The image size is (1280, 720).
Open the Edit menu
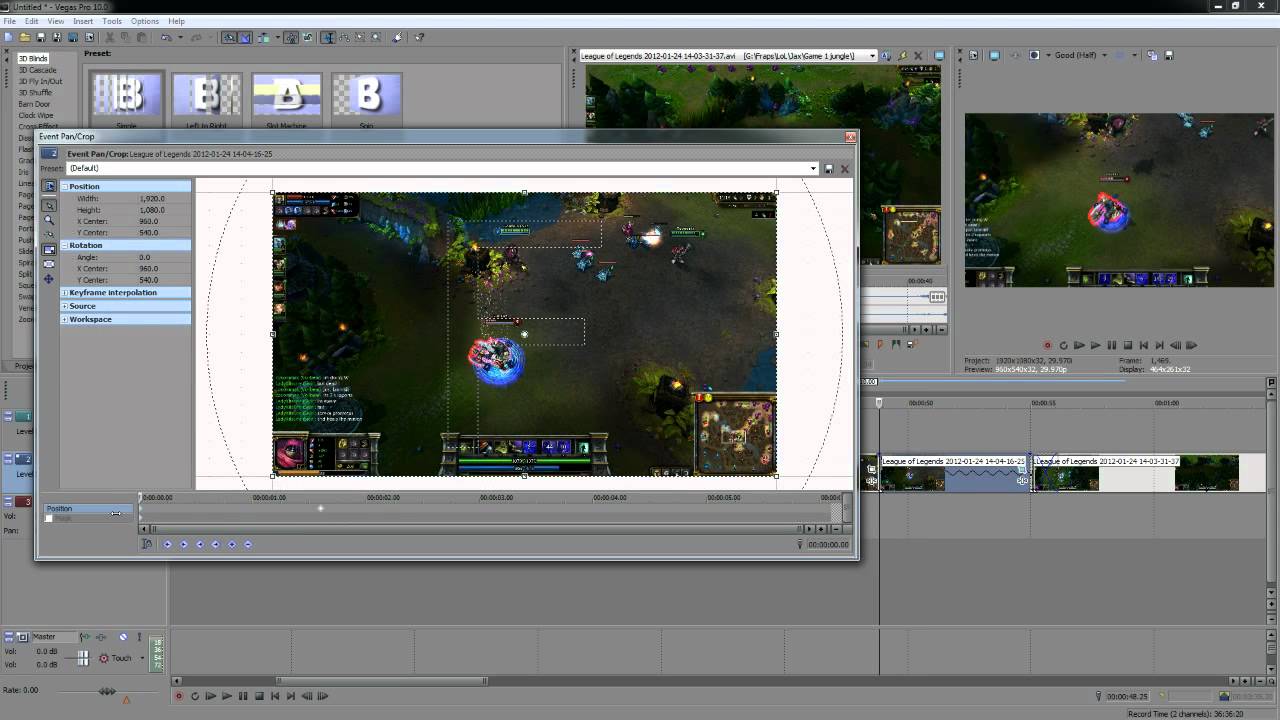click(x=32, y=21)
